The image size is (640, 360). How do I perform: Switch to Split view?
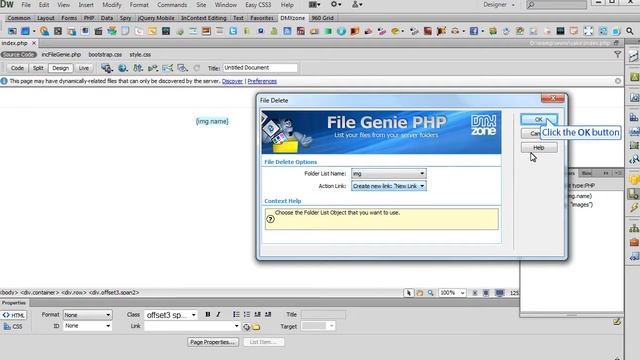click(x=38, y=68)
